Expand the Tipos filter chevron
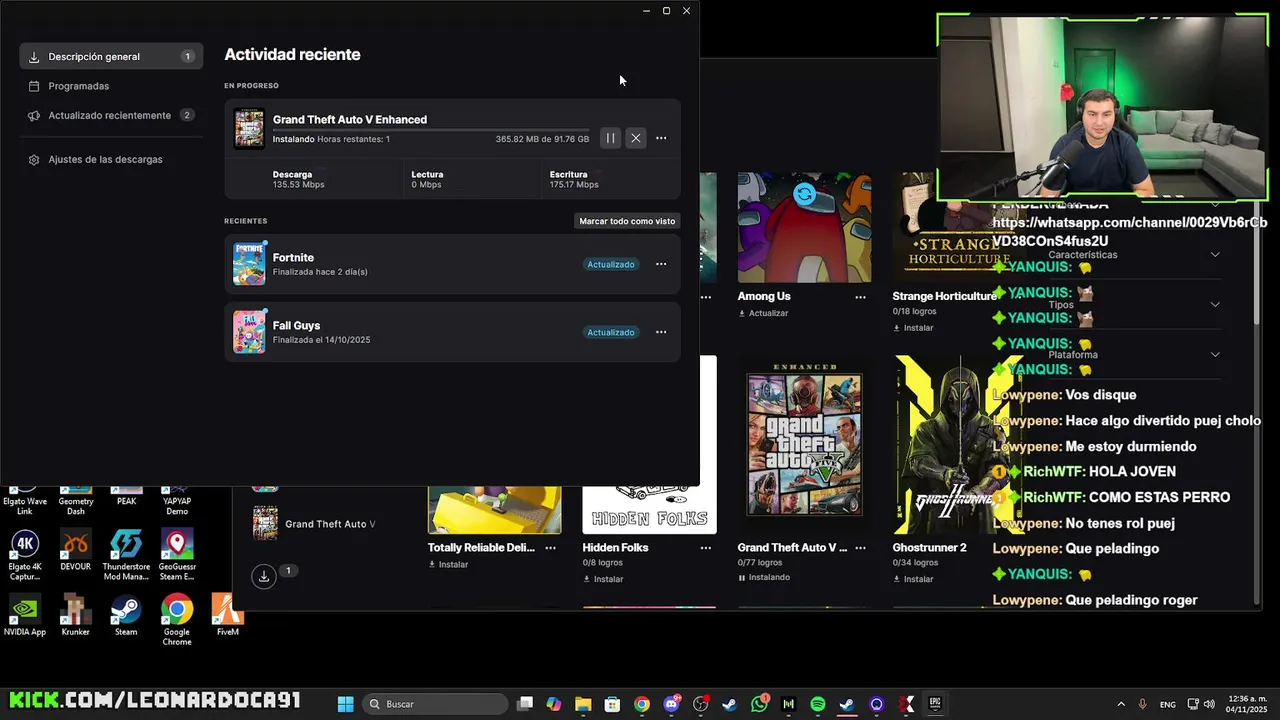 (1215, 304)
